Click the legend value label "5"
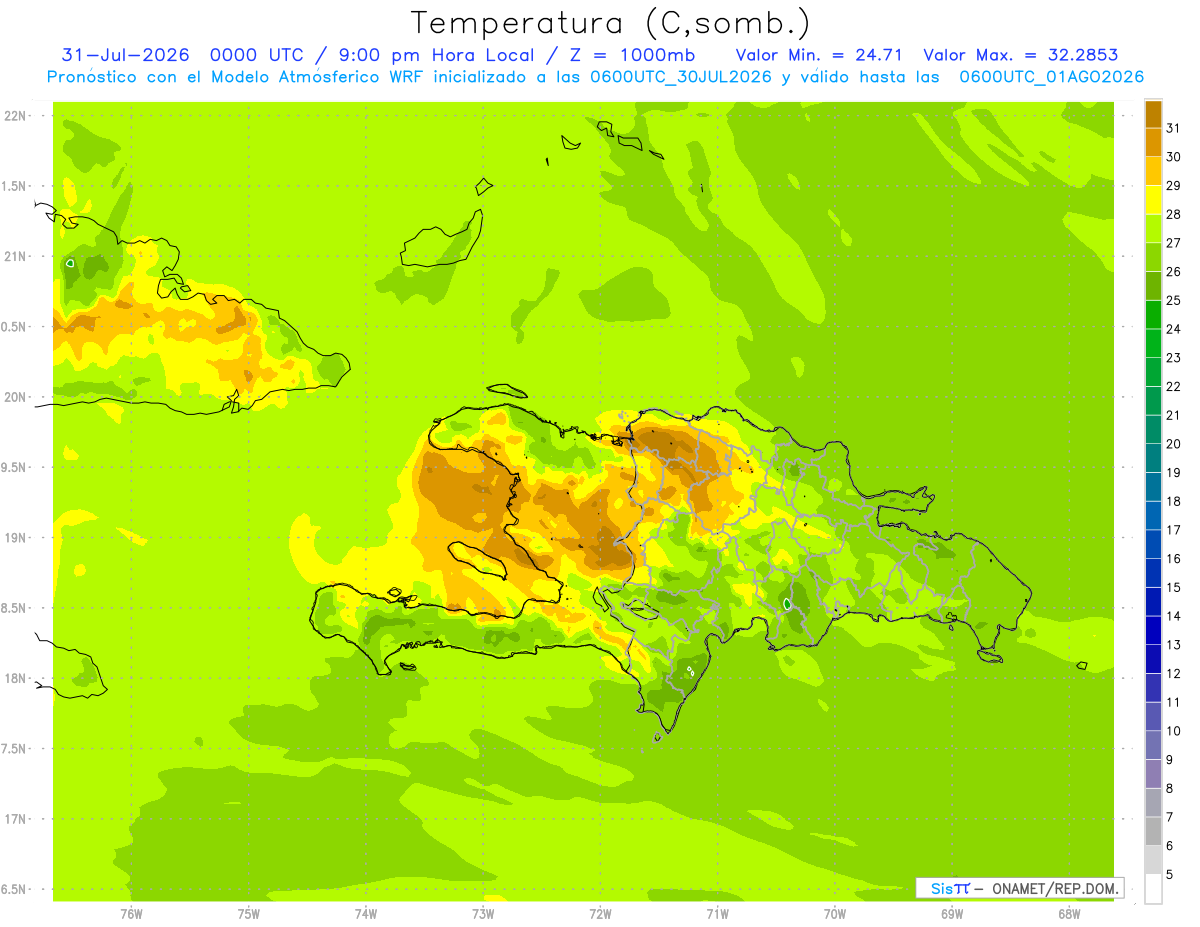 tap(1170, 874)
